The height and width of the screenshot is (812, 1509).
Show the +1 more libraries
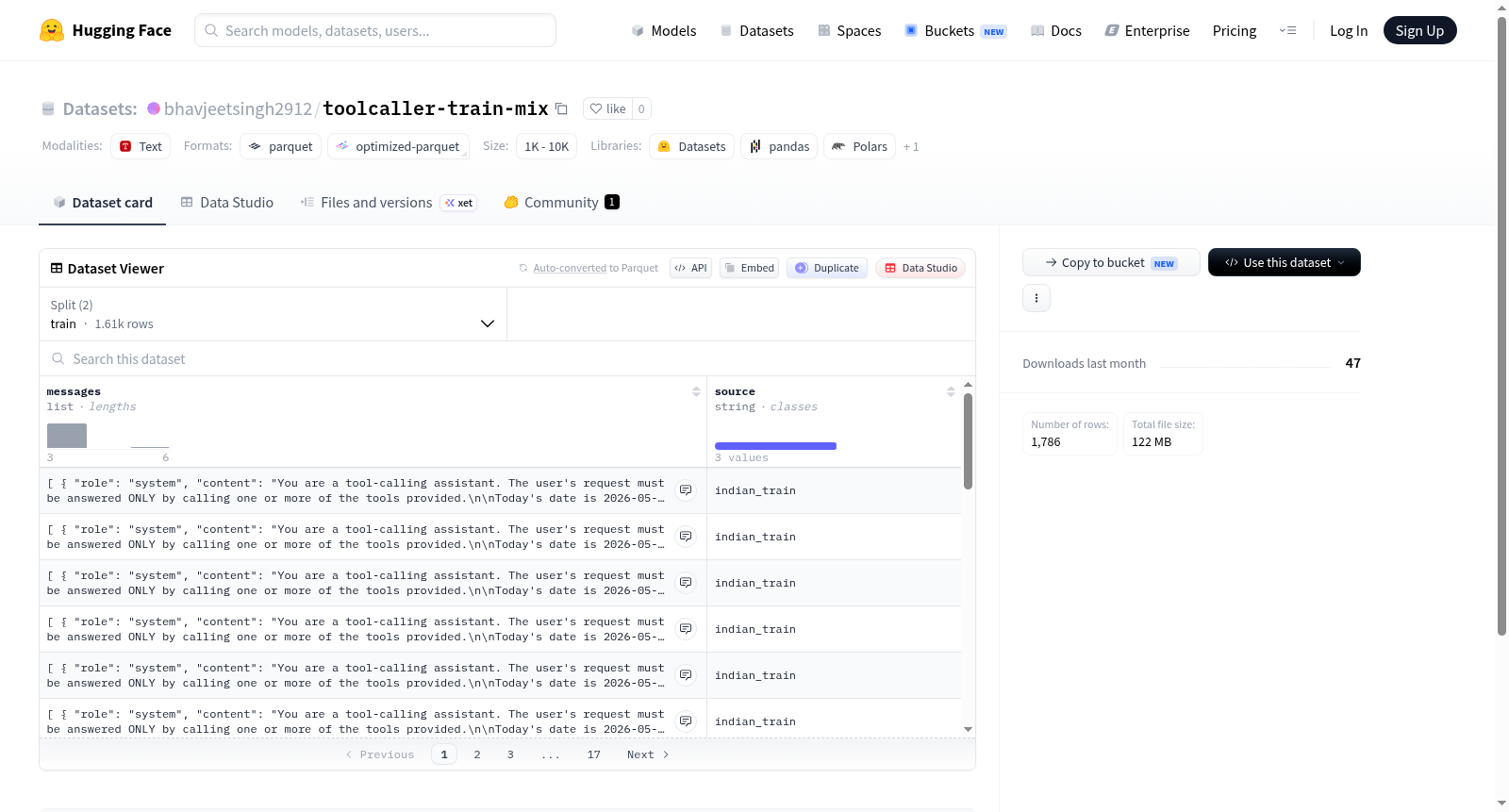(911, 146)
